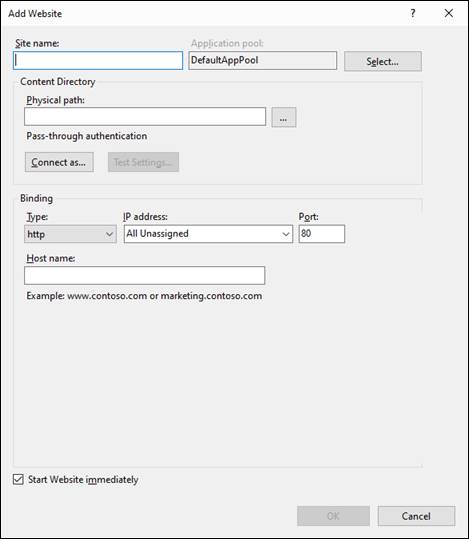
Task: Open the Type dropdown set to http
Action: pos(70,234)
